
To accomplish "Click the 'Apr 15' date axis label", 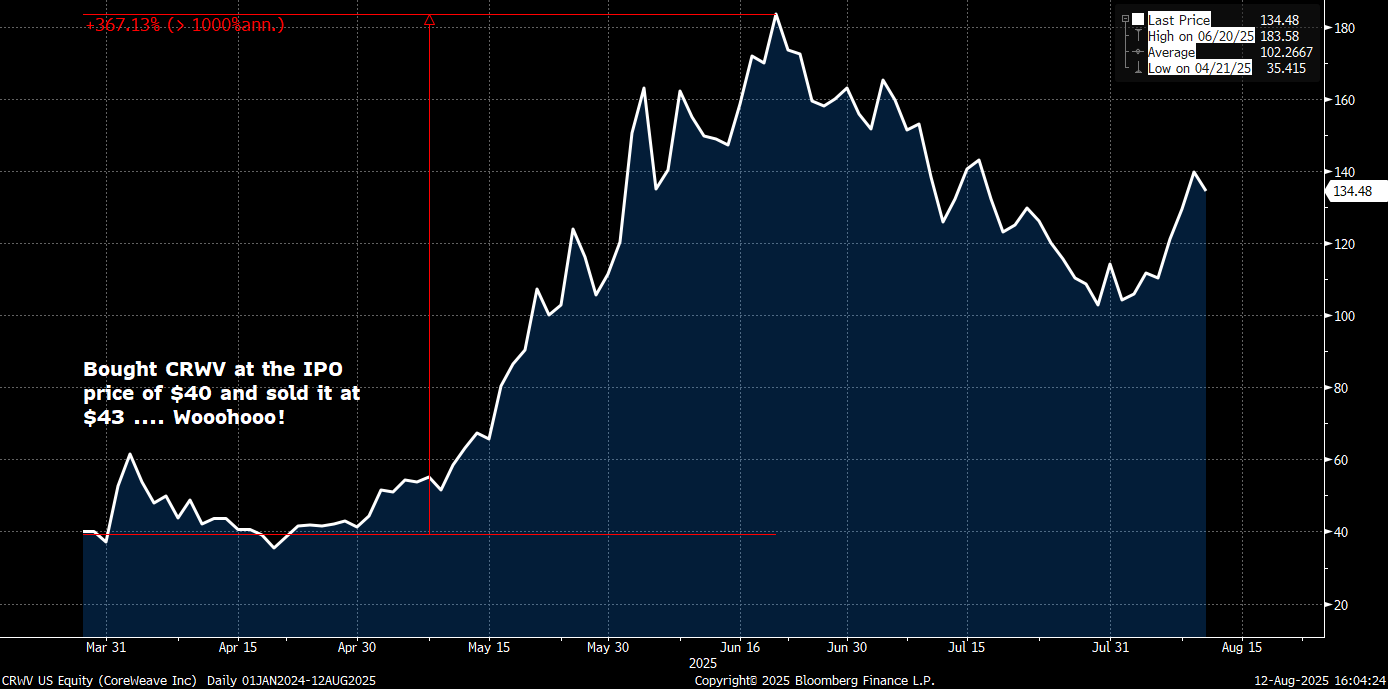I will point(238,646).
